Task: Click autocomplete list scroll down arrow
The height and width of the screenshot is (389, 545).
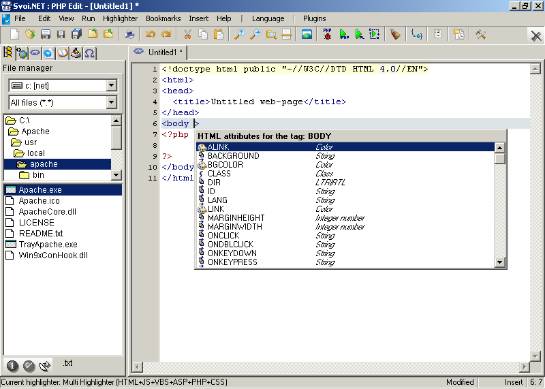Action: click(499, 262)
